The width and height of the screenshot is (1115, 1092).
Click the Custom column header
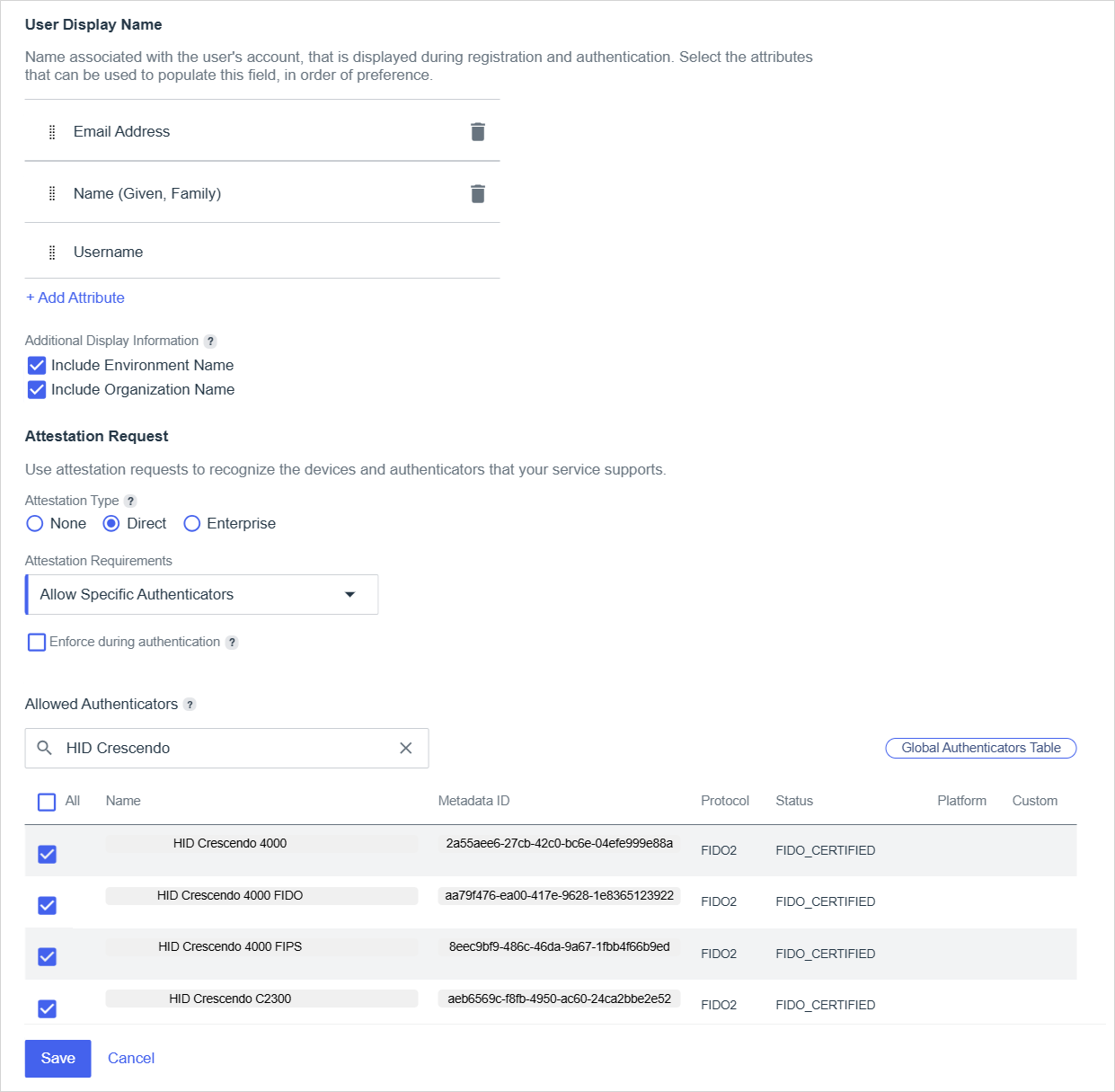[1035, 801]
